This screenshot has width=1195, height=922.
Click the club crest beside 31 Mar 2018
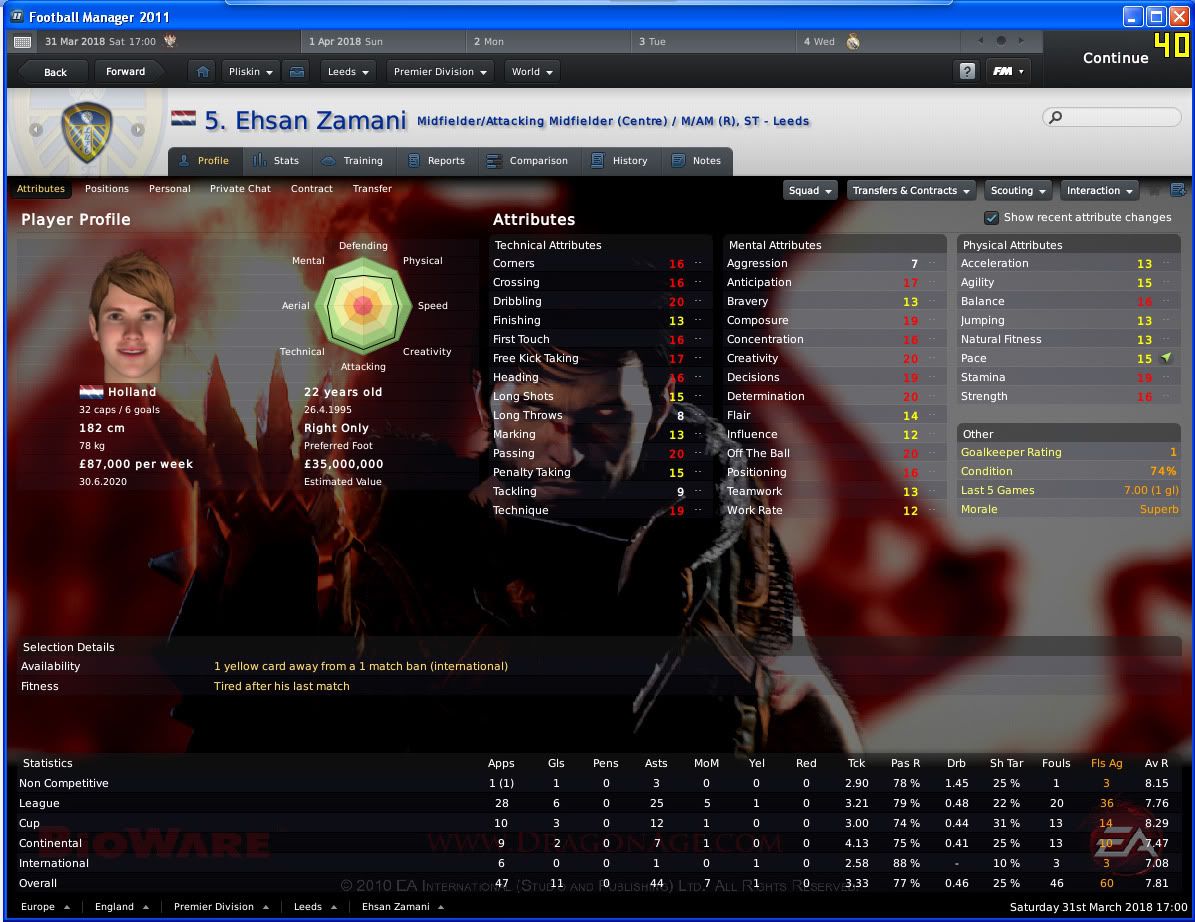click(170, 41)
